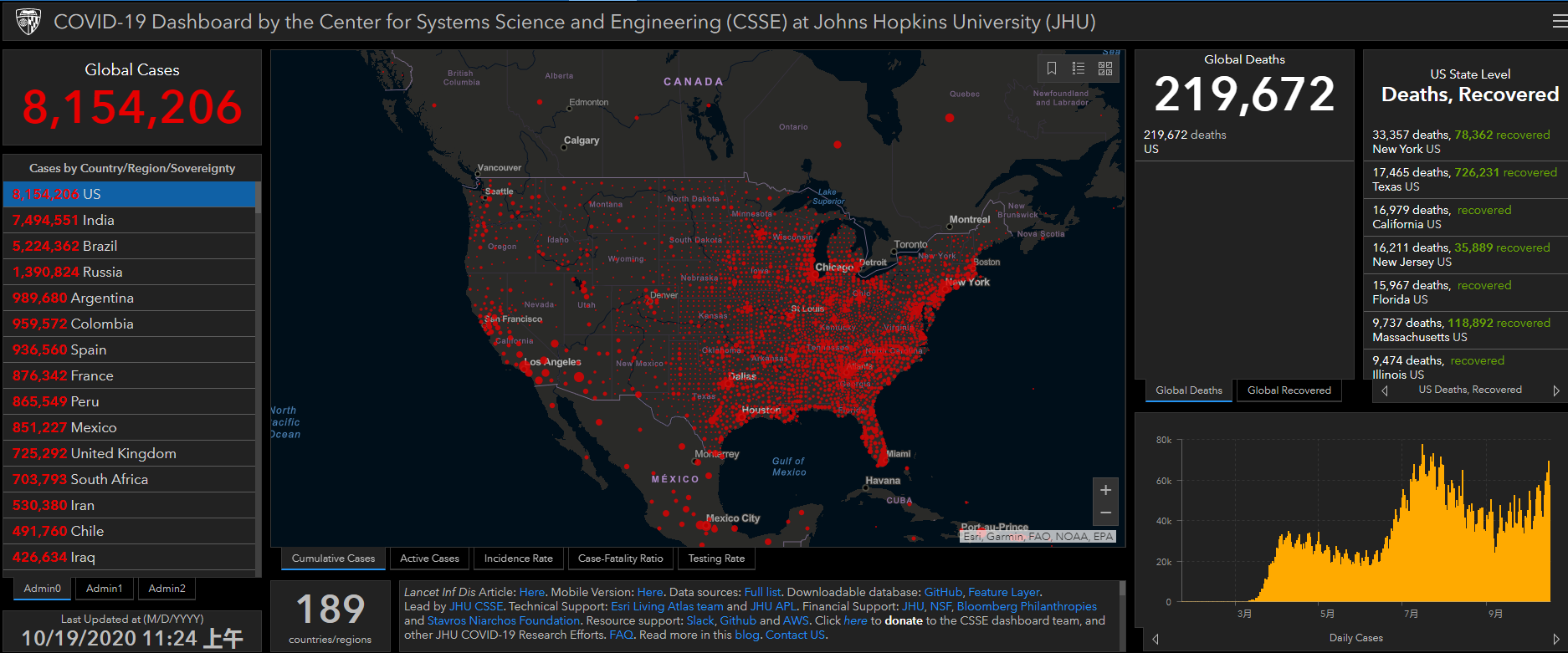Select US in the country list
1568x653 pixels.
coord(130,194)
